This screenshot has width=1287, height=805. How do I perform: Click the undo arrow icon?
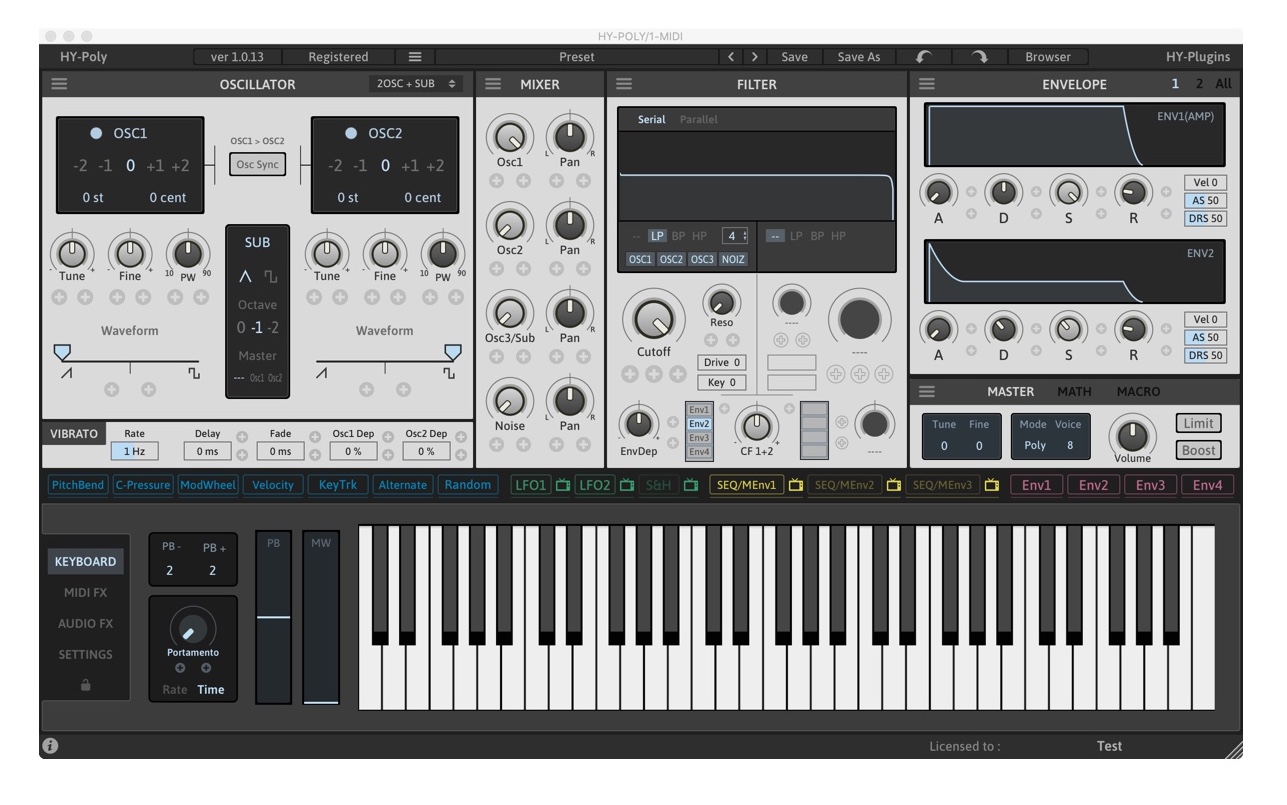point(923,57)
